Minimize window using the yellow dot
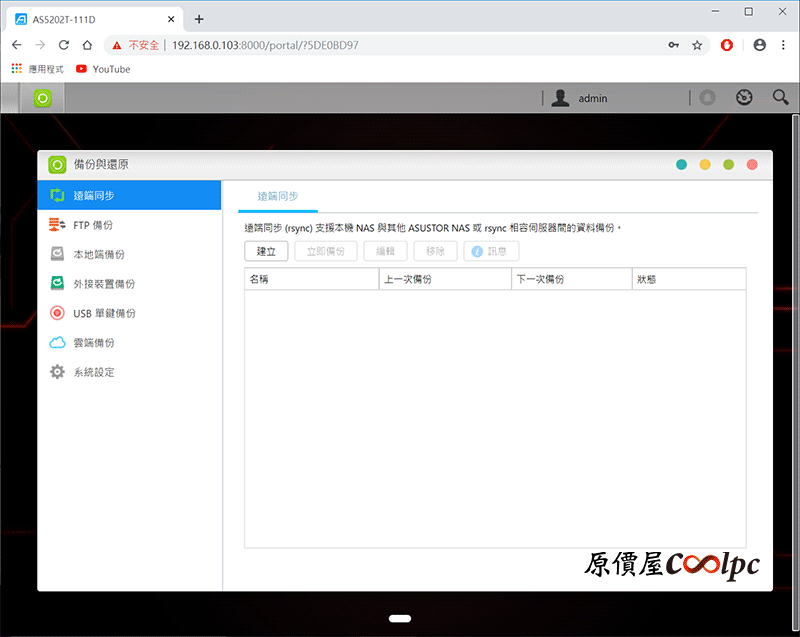The image size is (800, 637). pyautogui.click(x=705, y=164)
